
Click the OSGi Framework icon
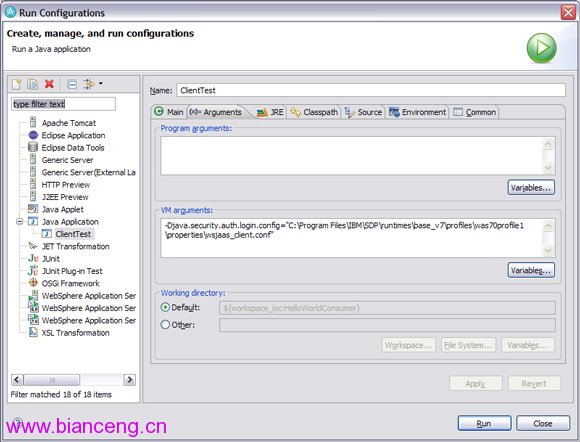(x=33, y=283)
